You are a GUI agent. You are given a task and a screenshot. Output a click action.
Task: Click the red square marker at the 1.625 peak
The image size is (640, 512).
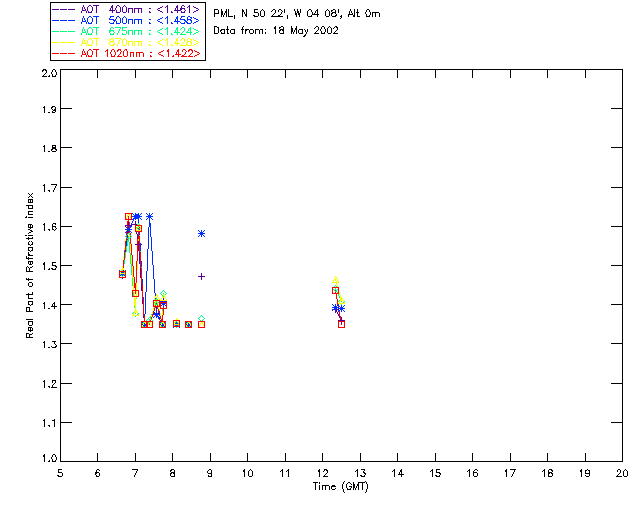[129, 216]
